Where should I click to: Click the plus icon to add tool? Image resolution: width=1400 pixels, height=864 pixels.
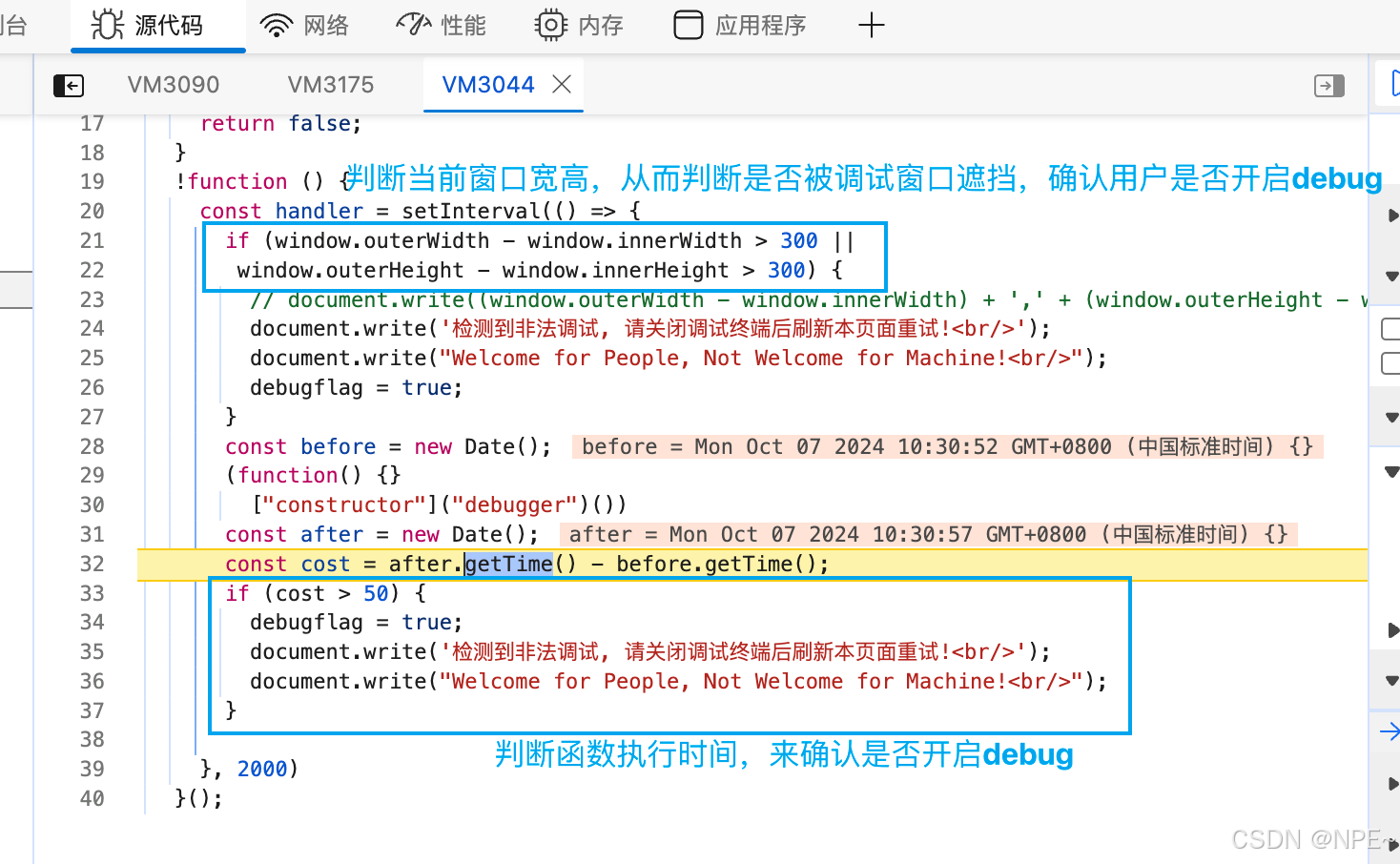tap(871, 26)
